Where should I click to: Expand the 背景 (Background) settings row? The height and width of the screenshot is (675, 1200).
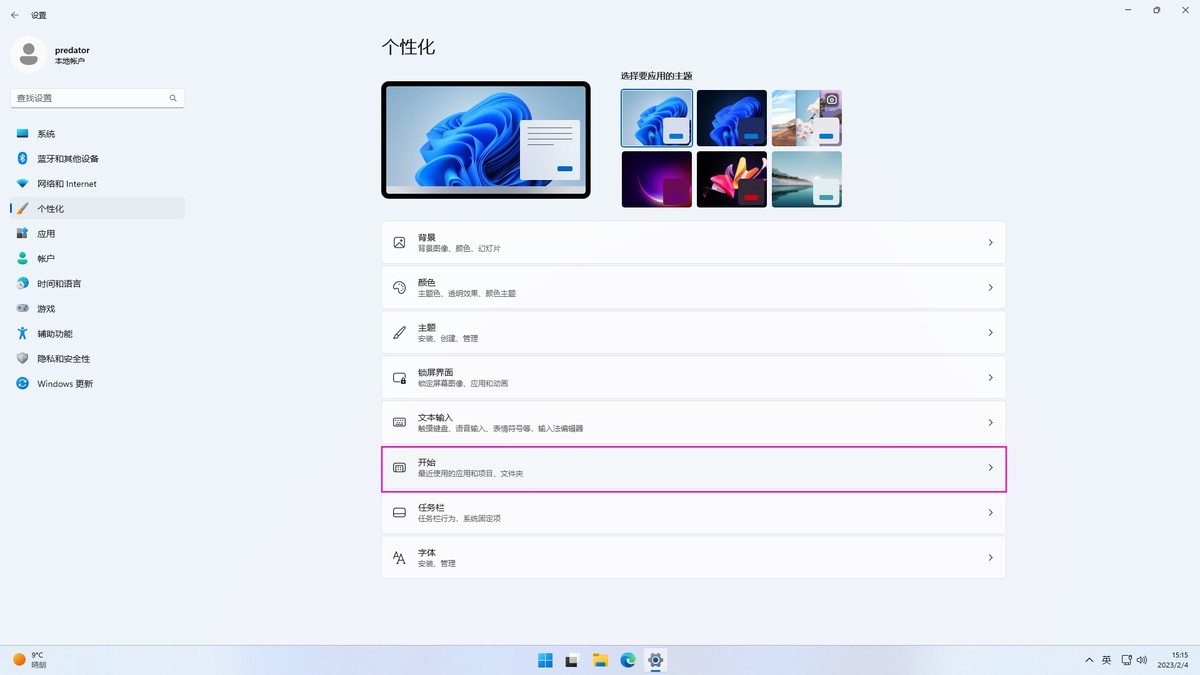tap(693, 242)
